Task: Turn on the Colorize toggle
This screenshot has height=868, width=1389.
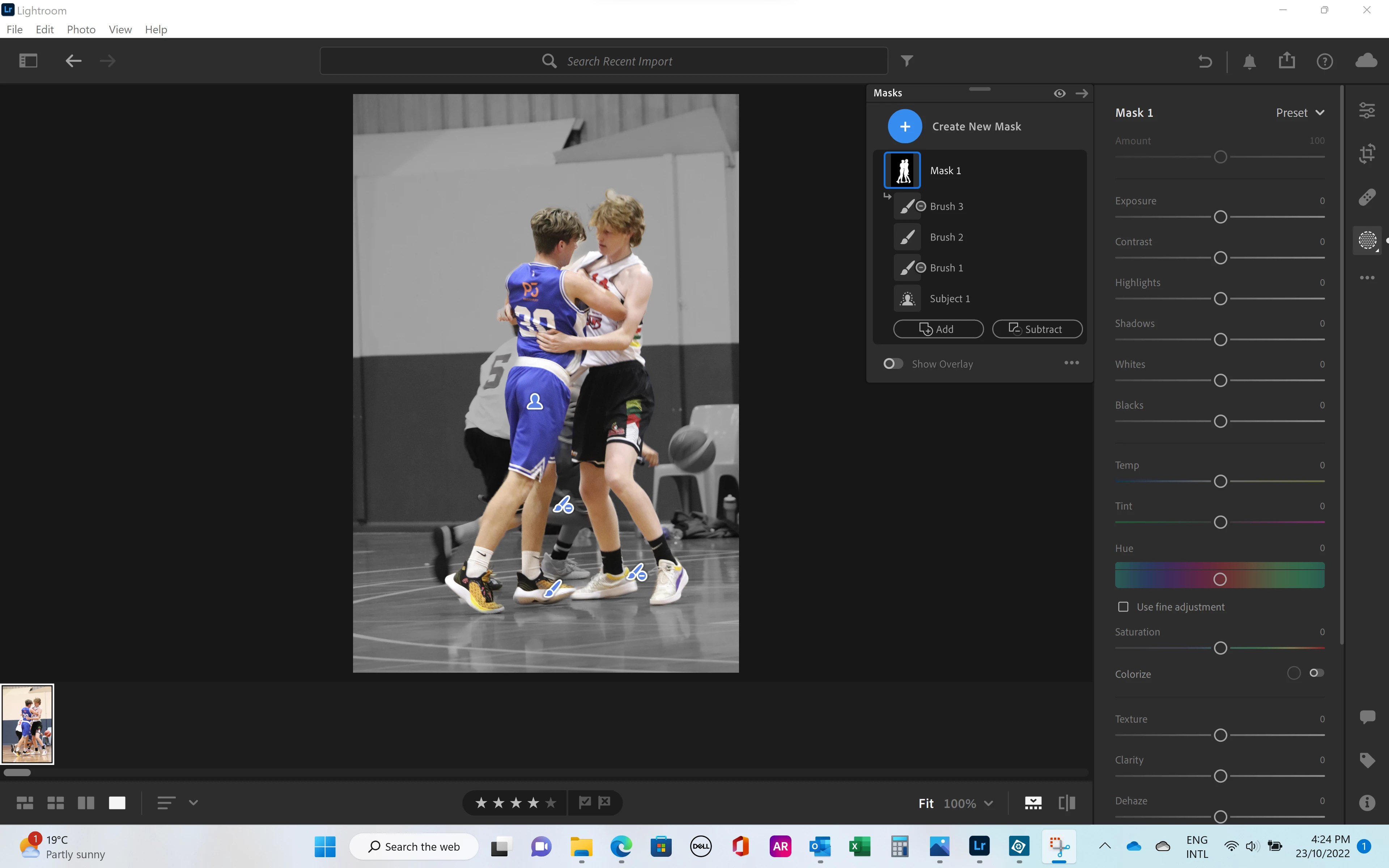Action: click(x=1317, y=673)
